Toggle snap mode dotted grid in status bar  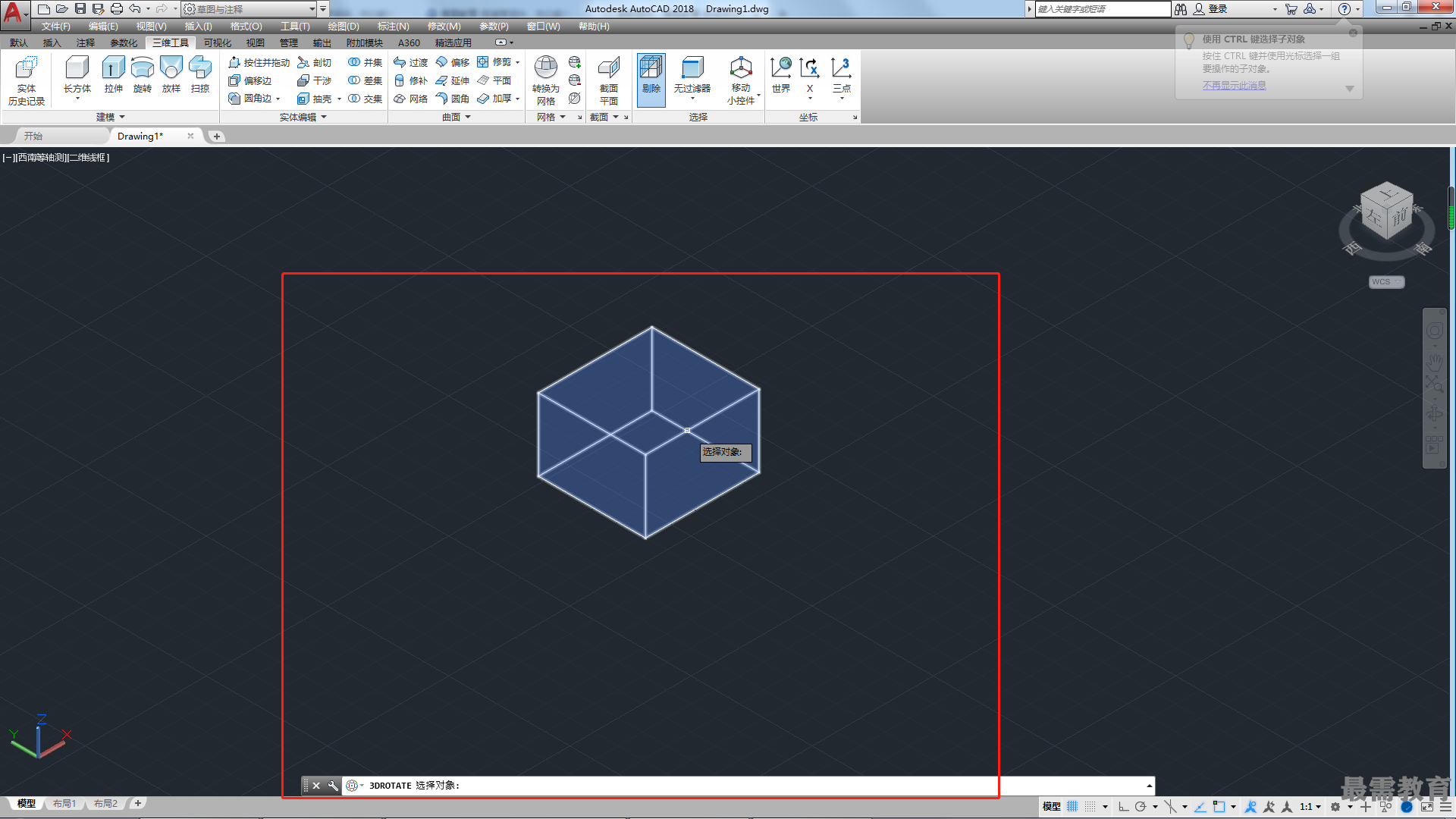(x=1090, y=807)
